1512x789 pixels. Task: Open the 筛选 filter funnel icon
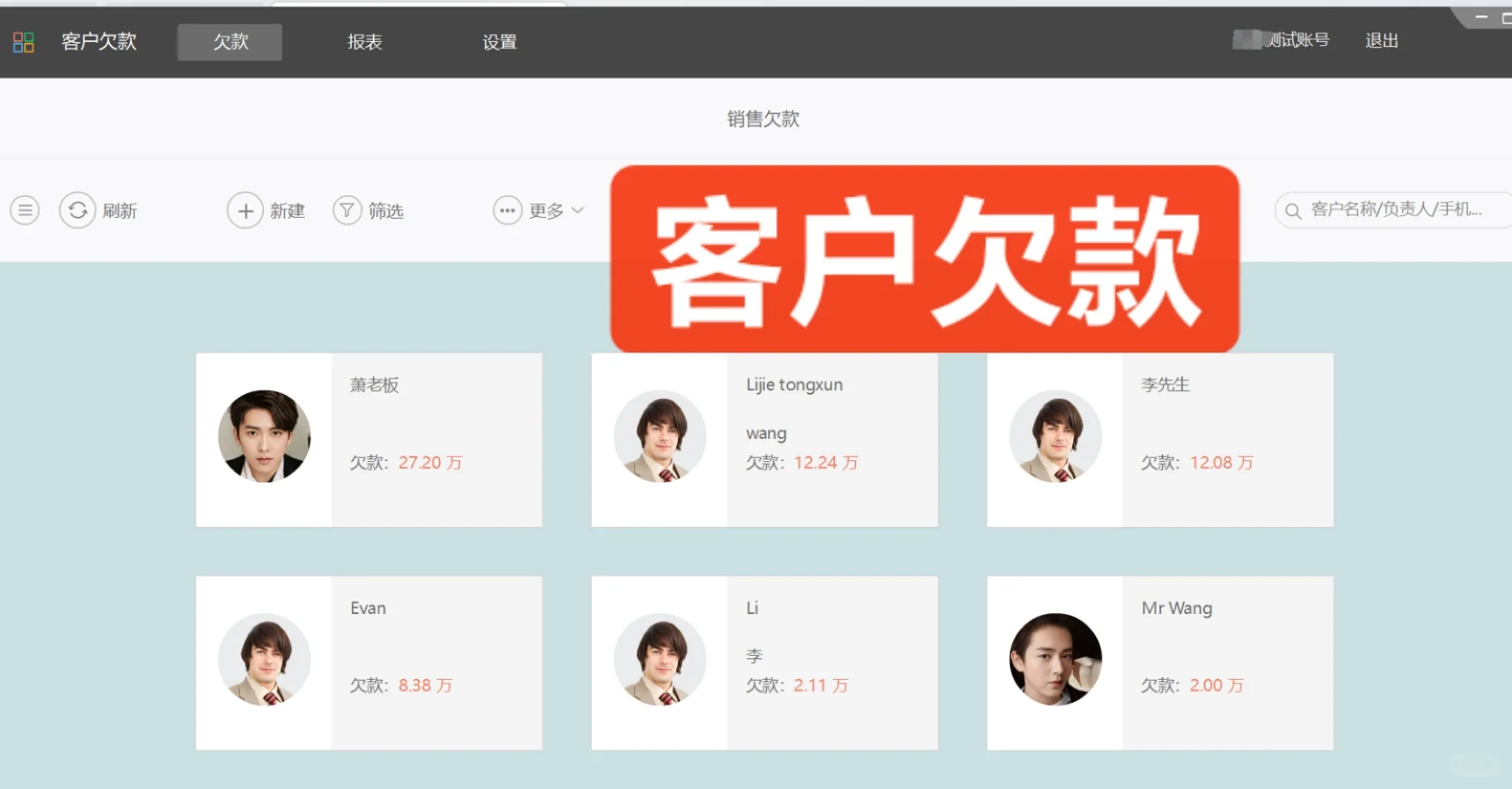click(347, 210)
